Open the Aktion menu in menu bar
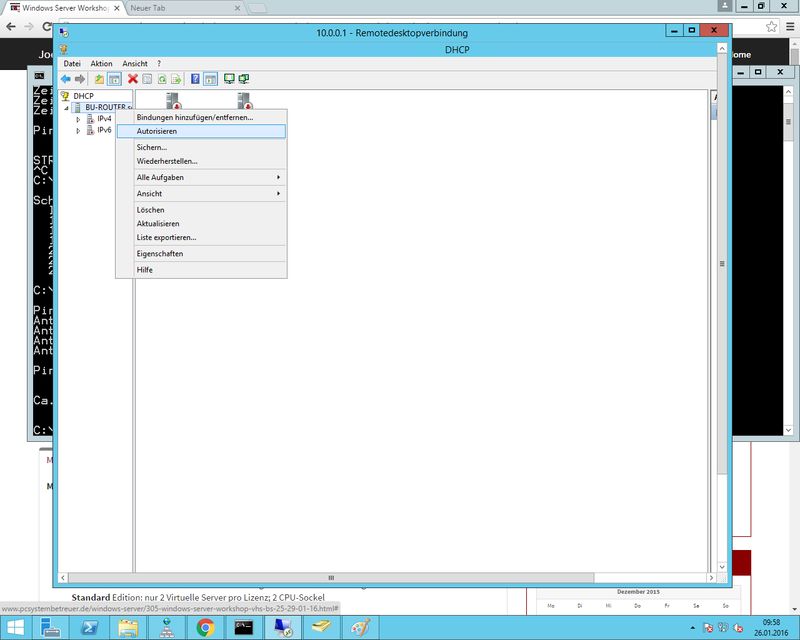 click(101, 63)
